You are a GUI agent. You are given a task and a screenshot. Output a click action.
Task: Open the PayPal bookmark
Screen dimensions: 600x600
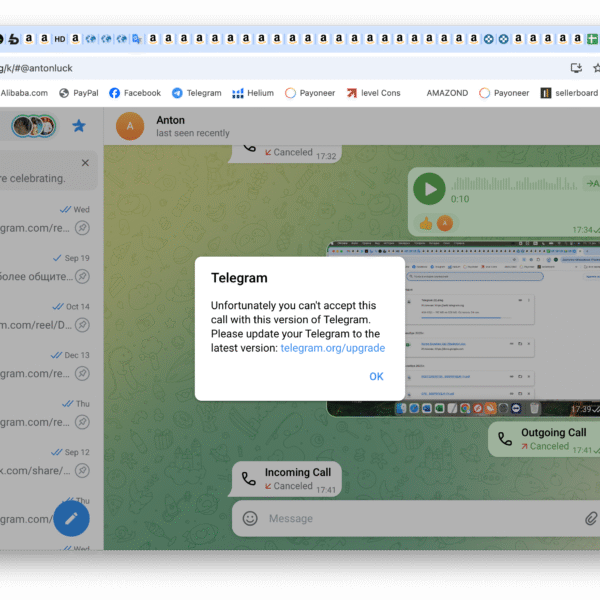(x=79, y=93)
